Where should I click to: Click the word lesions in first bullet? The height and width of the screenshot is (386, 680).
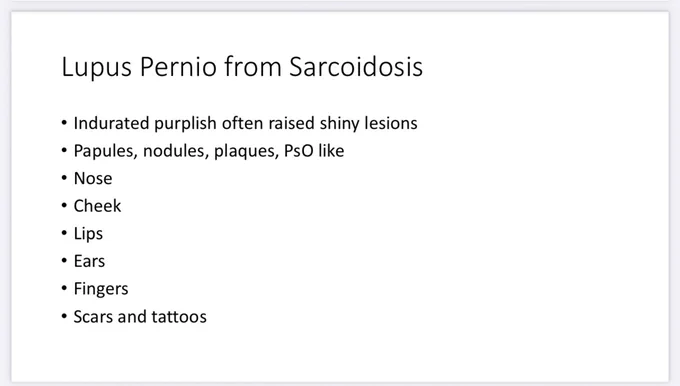[x=391, y=123]
